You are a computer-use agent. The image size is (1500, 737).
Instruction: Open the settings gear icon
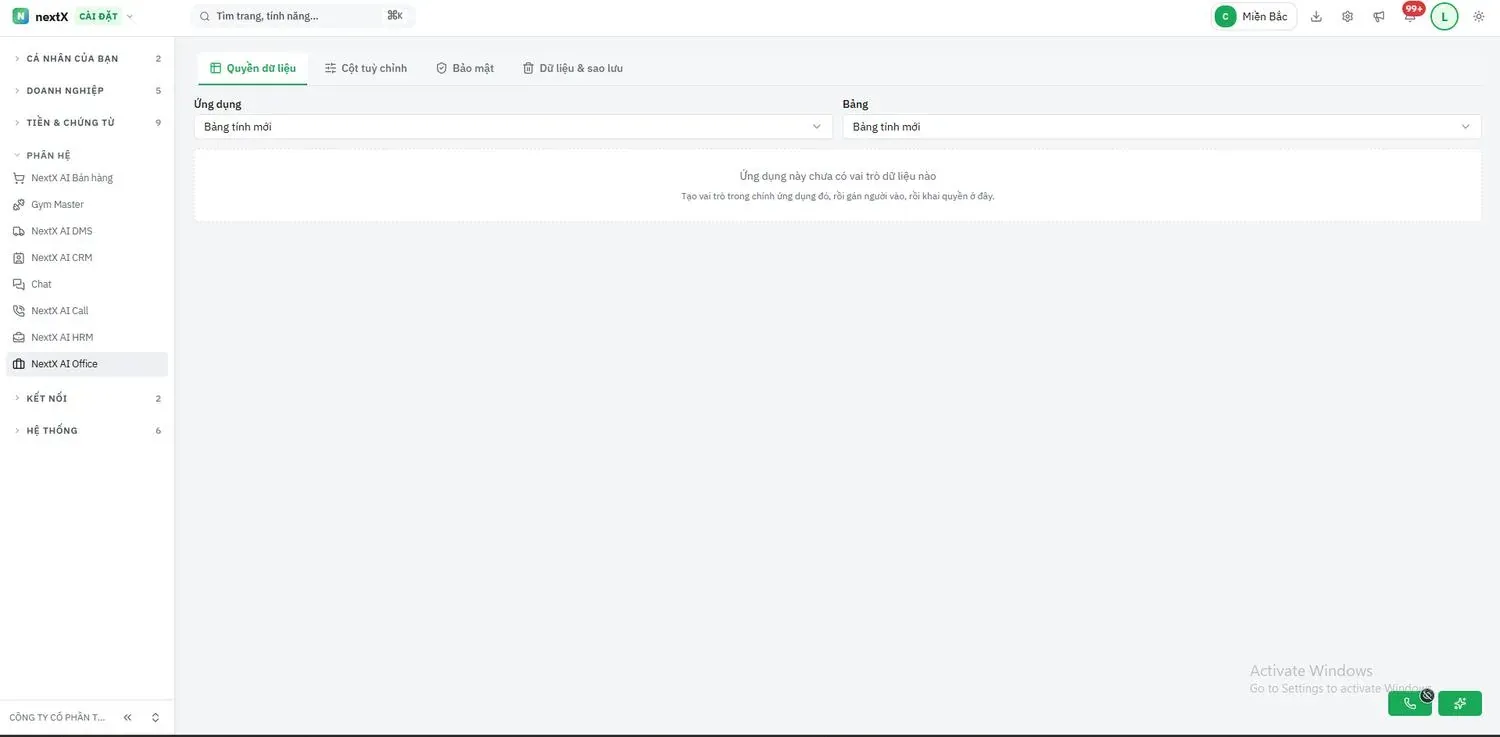[x=1347, y=16]
